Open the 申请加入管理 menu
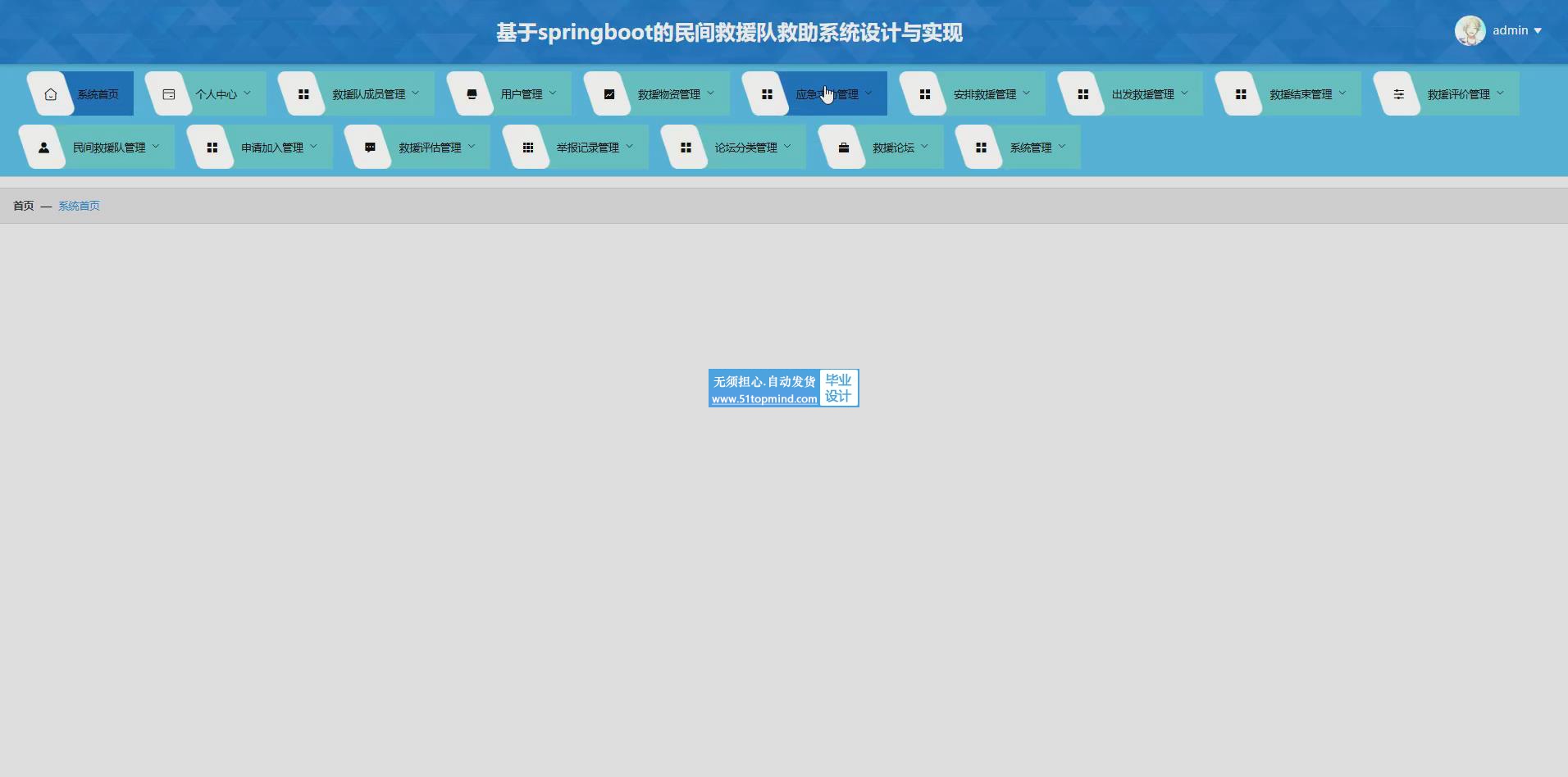Viewport: 1568px width, 777px height. click(271, 148)
